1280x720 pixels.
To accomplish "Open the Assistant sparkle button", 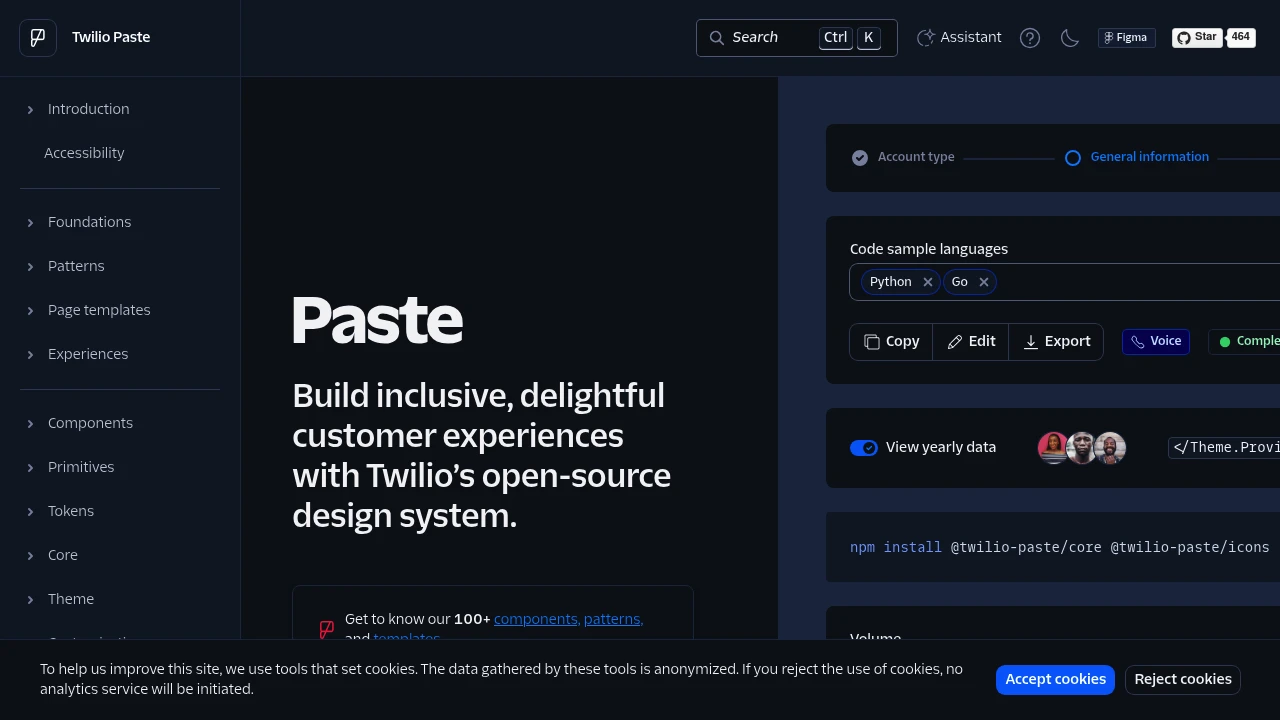I will tap(959, 38).
